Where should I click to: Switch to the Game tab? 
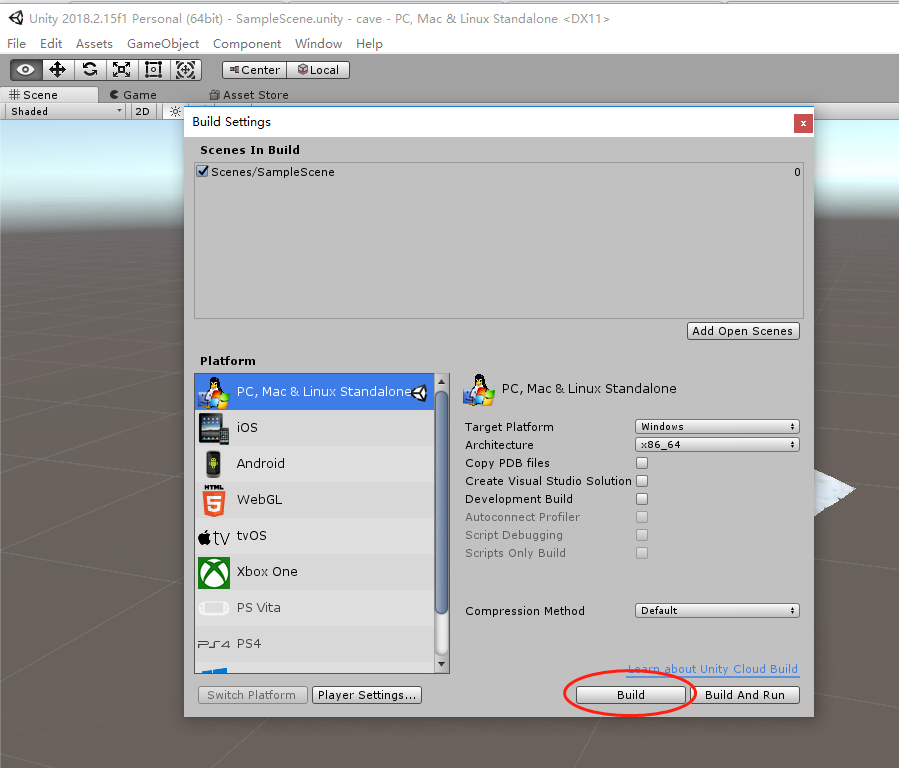[x=133, y=95]
